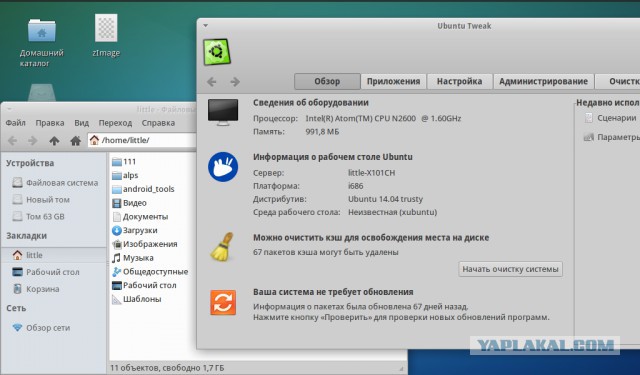The width and height of the screenshot is (640, 375).
Task: Click the Xubuntu mouse desktop info icon
Action: (223, 166)
